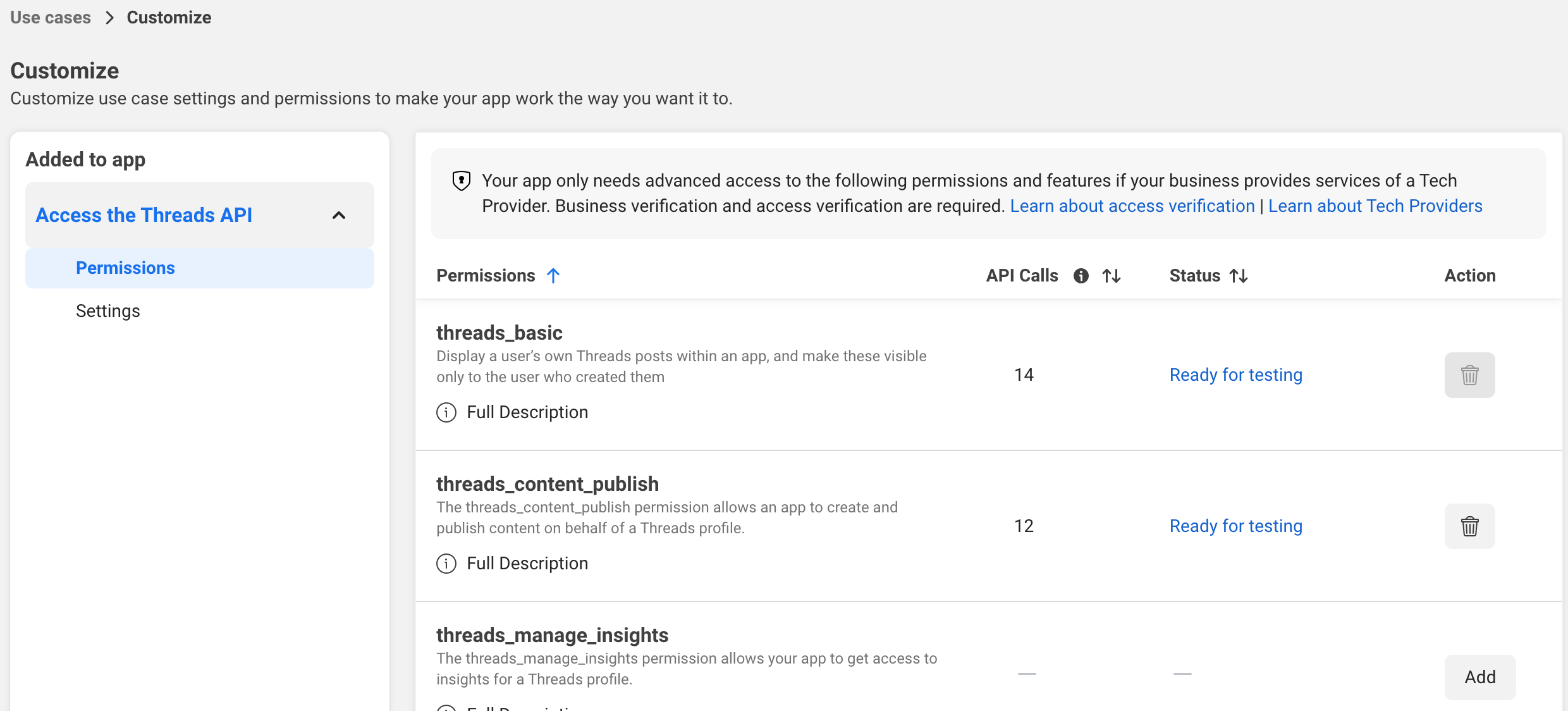Click the Use cases breadcrumb link

(x=50, y=17)
